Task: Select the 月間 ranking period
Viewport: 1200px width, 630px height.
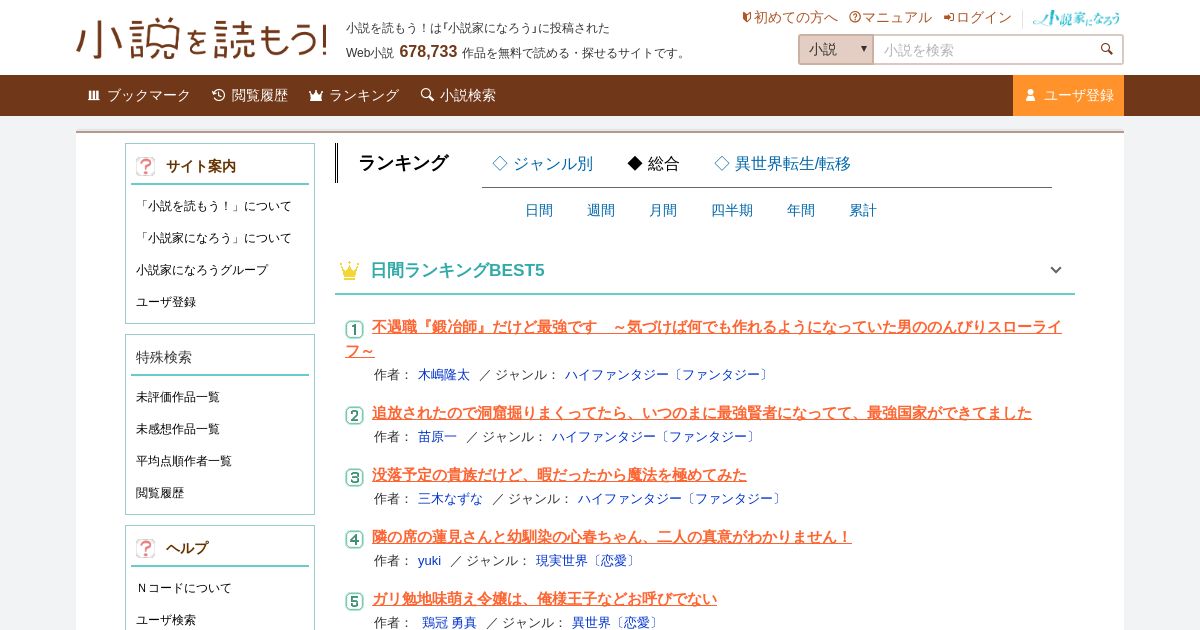Action: tap(663, 210)
